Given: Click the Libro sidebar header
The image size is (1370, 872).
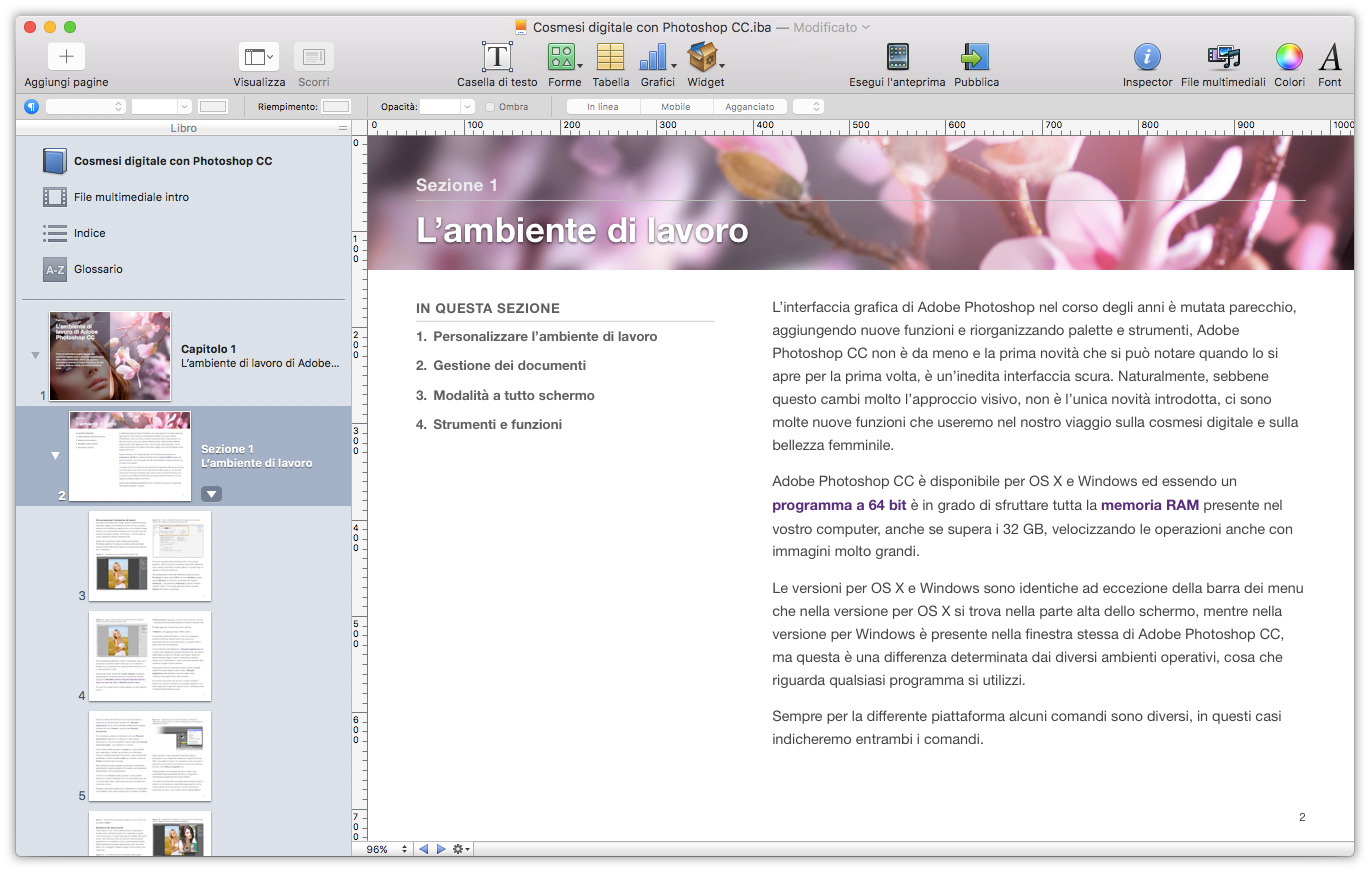Looking at the screenshot, I should click(x=183, y=128).
